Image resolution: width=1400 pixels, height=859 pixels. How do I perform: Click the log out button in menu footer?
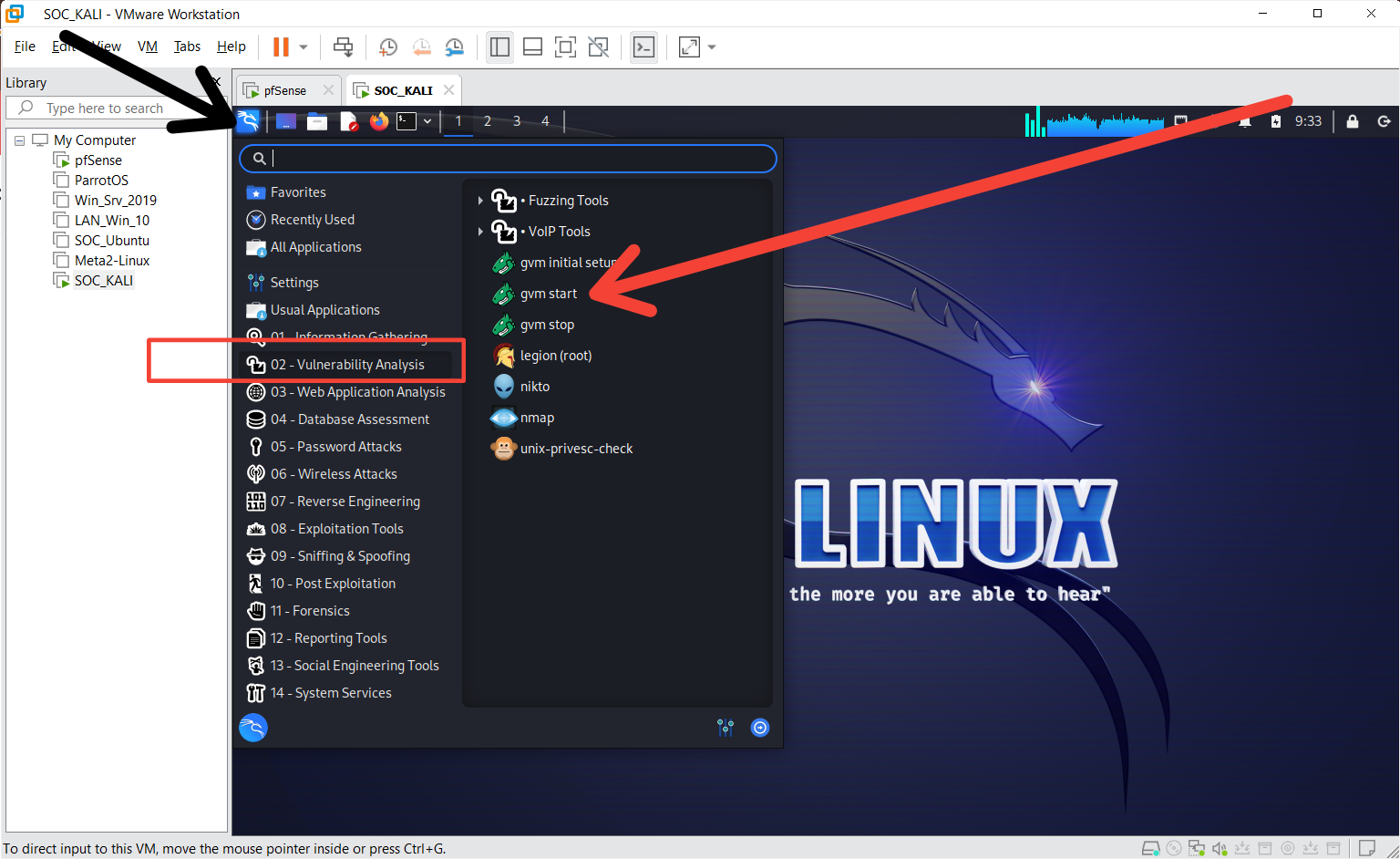(760, 728)
